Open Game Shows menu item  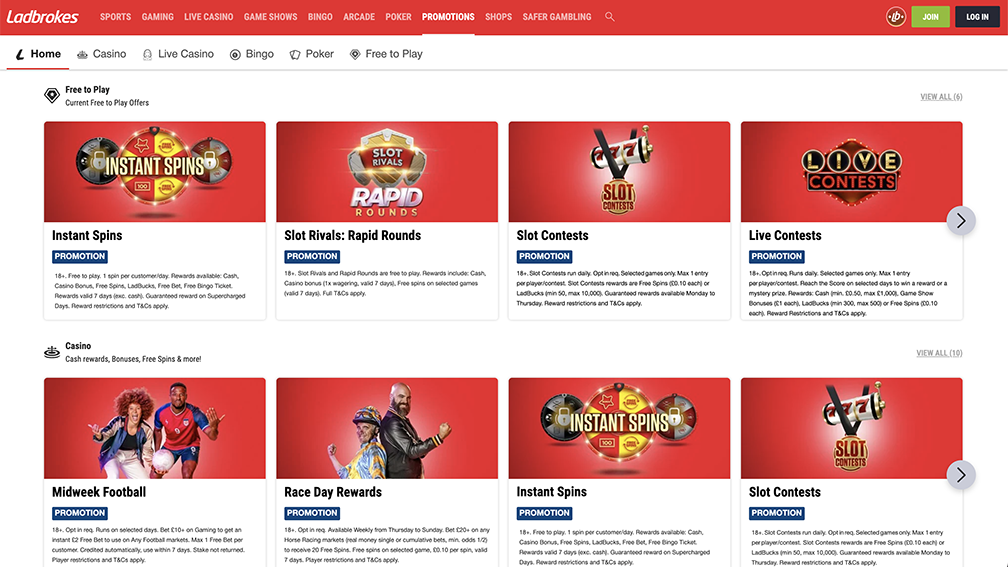click(271, 17)
